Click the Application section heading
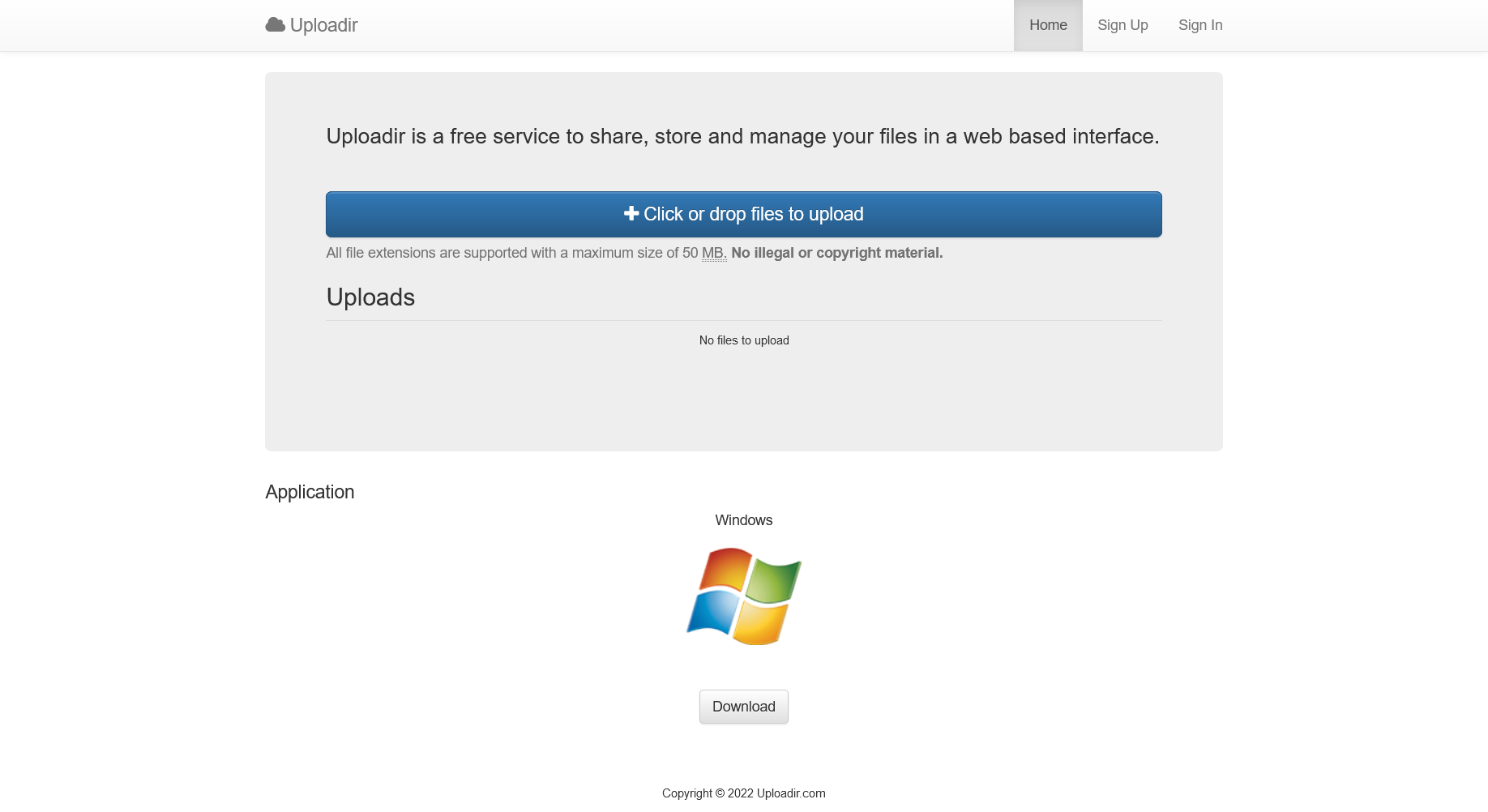The image size is (1488, 812). tap(310, 492)
